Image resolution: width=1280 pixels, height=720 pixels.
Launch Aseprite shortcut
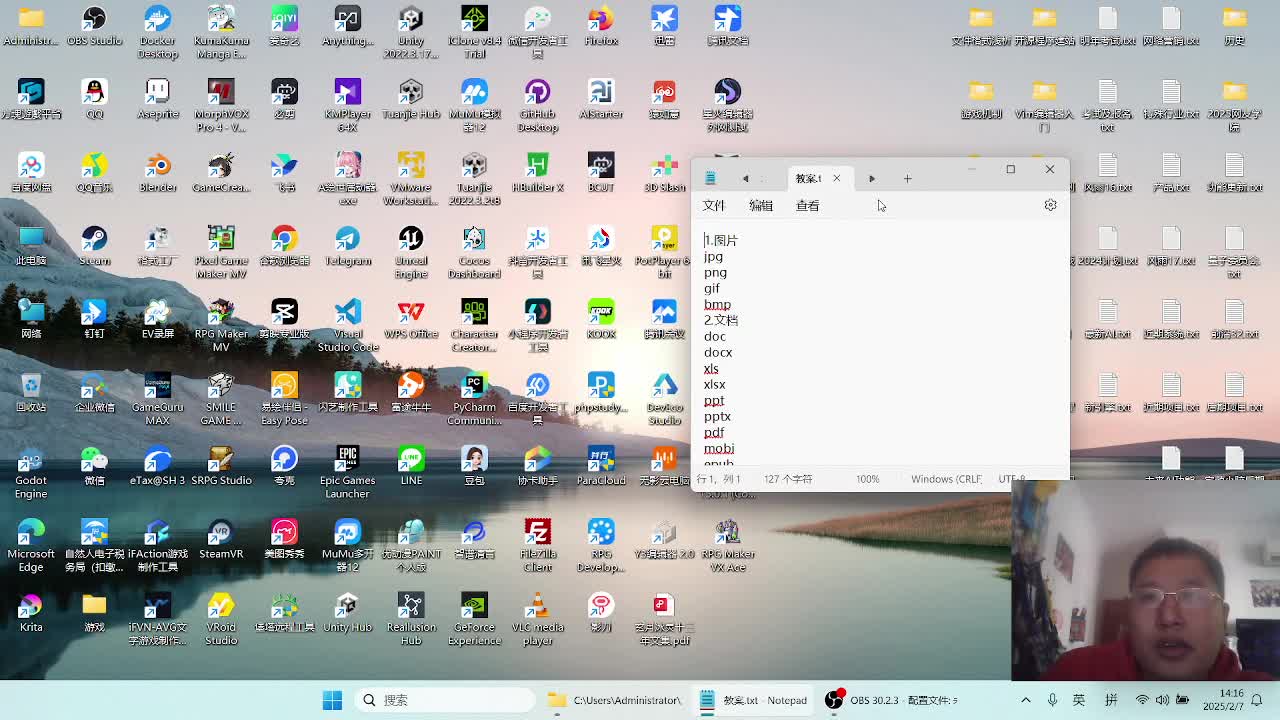pyautogui.click(x=158, y=100)
